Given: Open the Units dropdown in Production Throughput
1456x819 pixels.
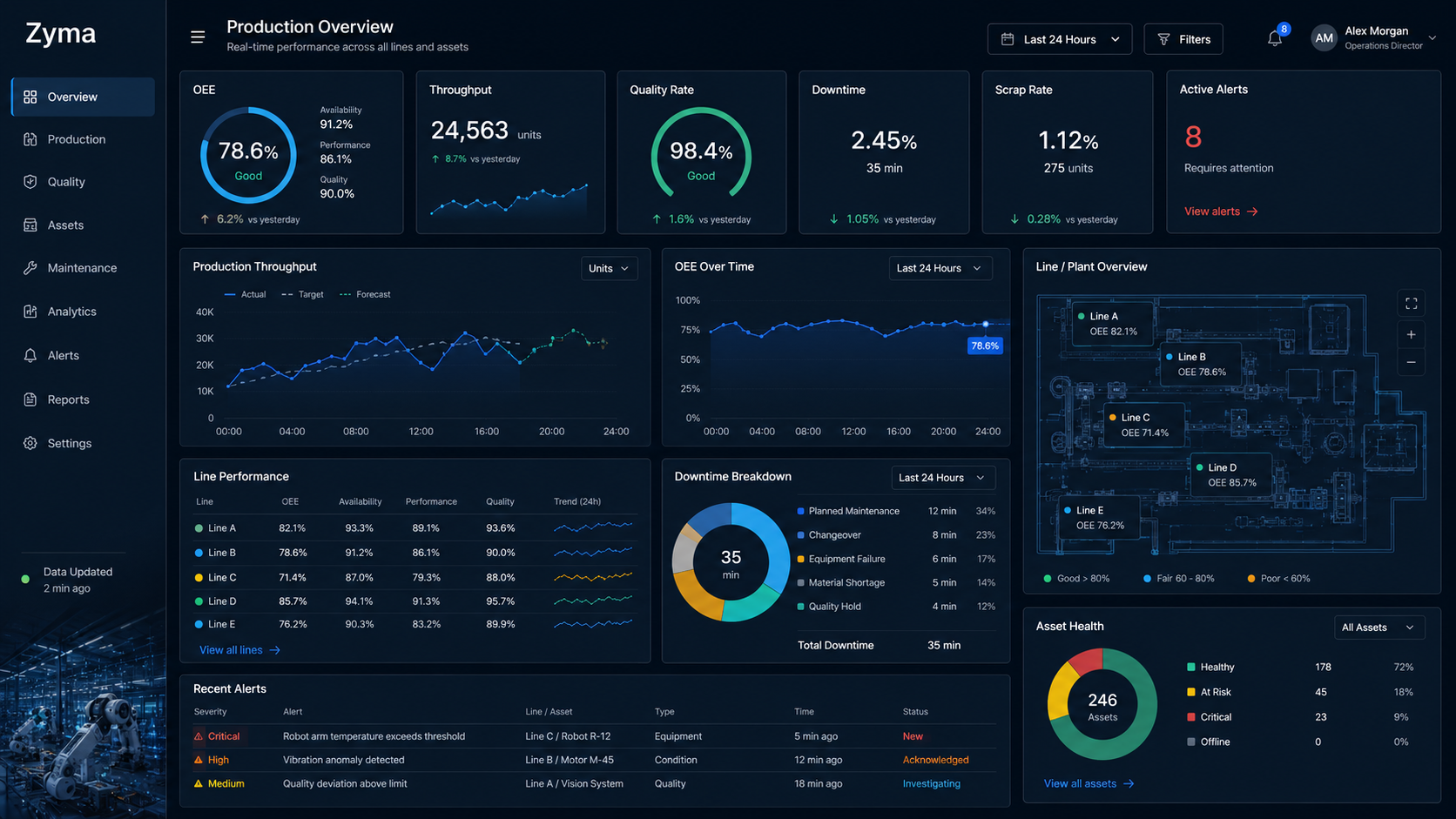Looking at the screenshot, I should pyautogui.click(x=609, y=268).
